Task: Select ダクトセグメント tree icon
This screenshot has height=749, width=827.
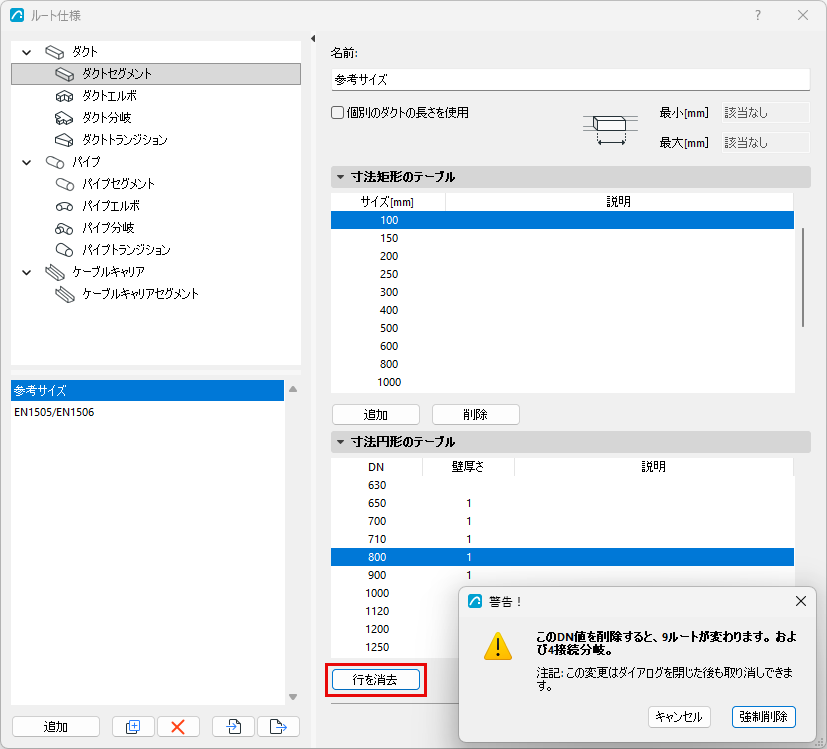Action: (64, 74)
